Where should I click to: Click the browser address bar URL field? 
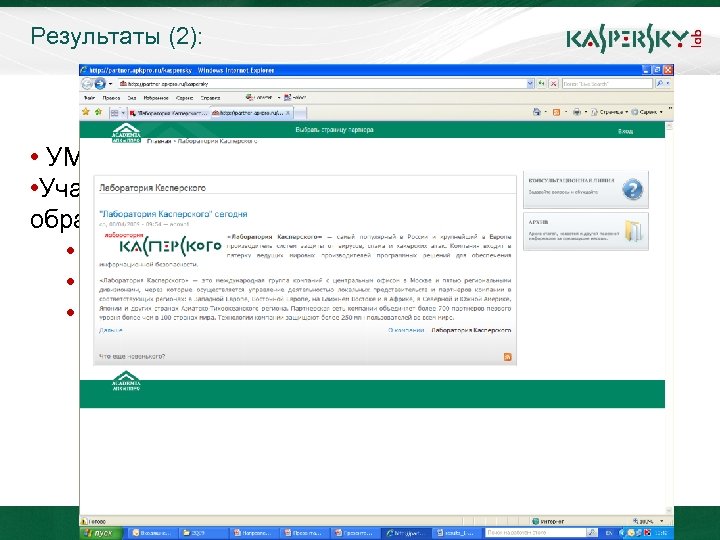321,84
